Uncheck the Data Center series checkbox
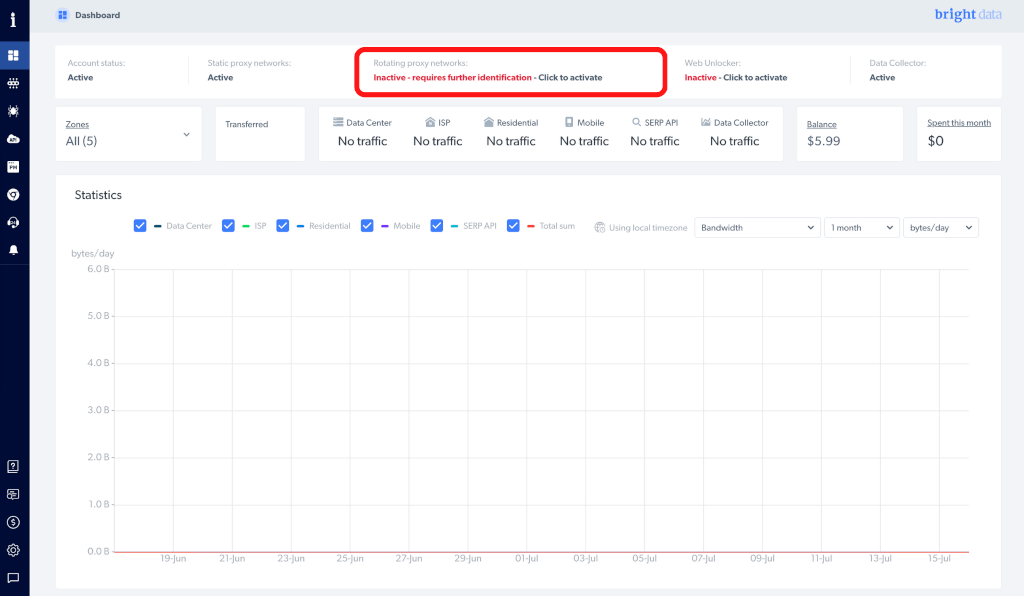Viewport: 1024px width, 596px height. (x=140, y=226)
